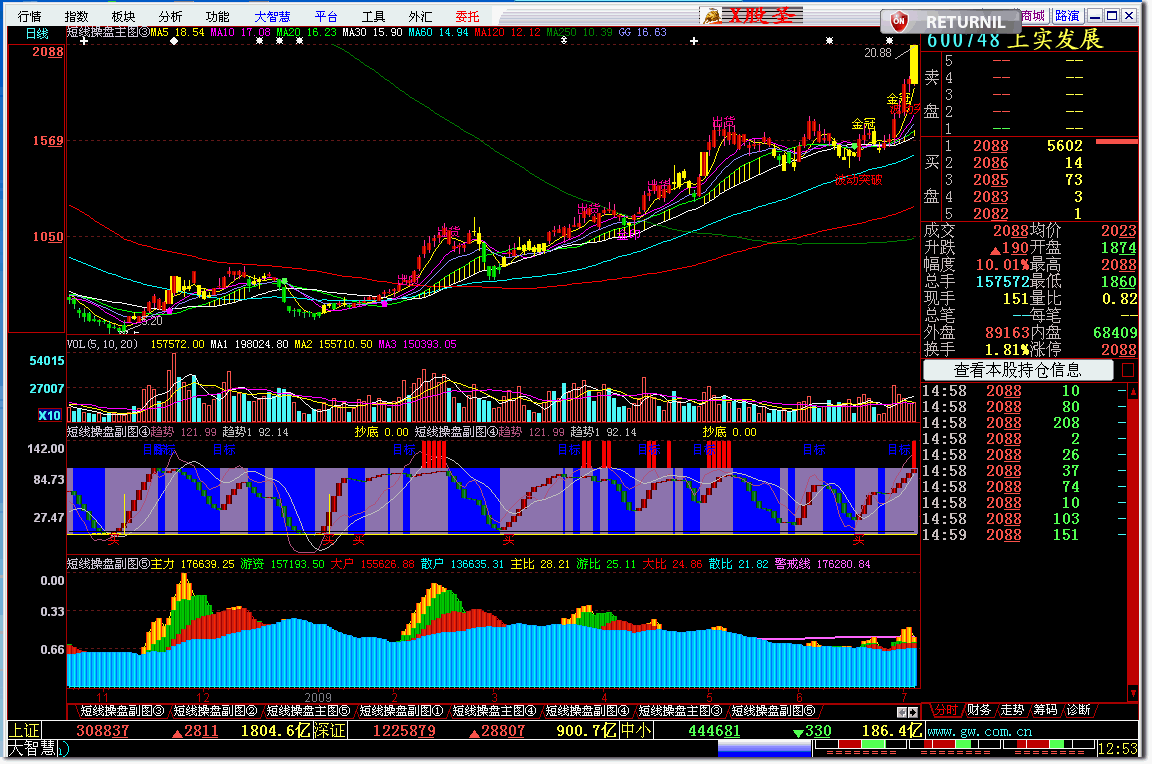Click the bull logo icon next to X股圣
Image resolution: width=1152 pixels, height=764 pixels.
coord(710,15)
